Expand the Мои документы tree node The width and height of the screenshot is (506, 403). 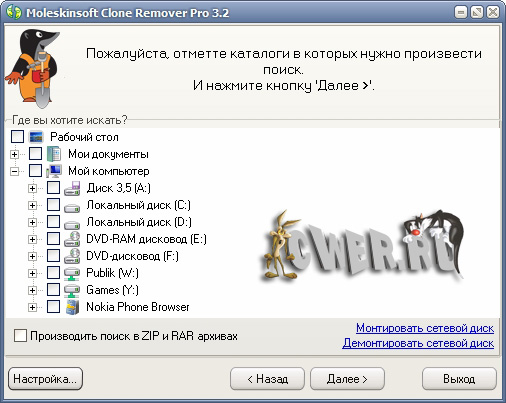14,154
